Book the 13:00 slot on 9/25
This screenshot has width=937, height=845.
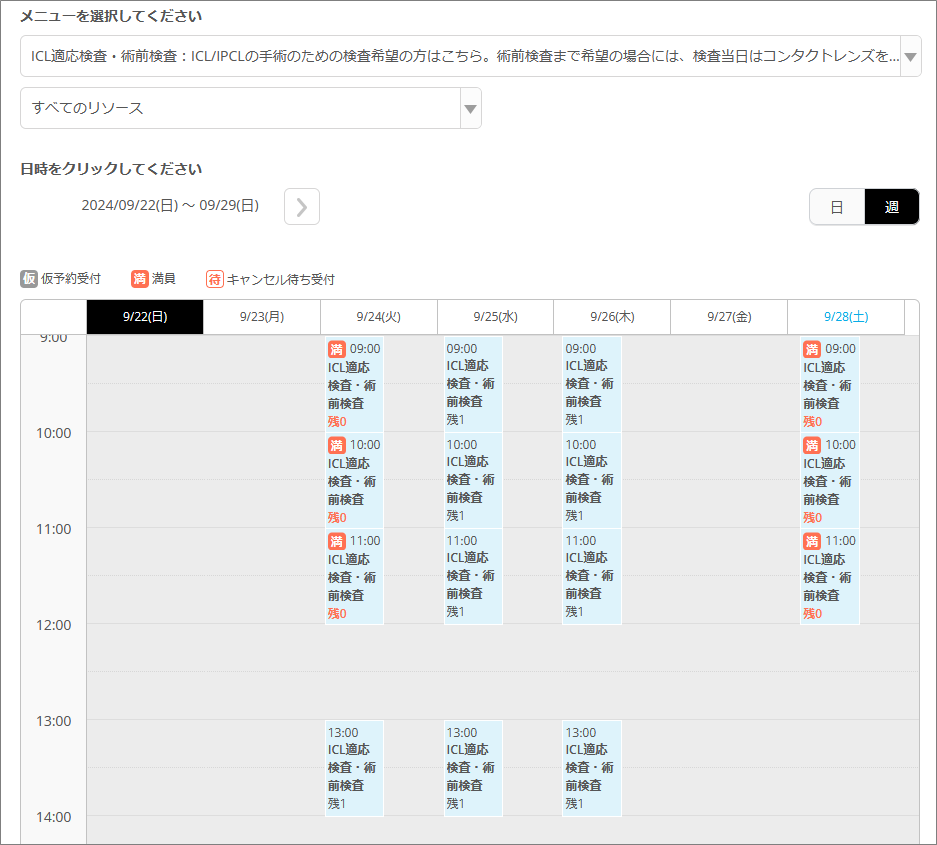point(472,768)
